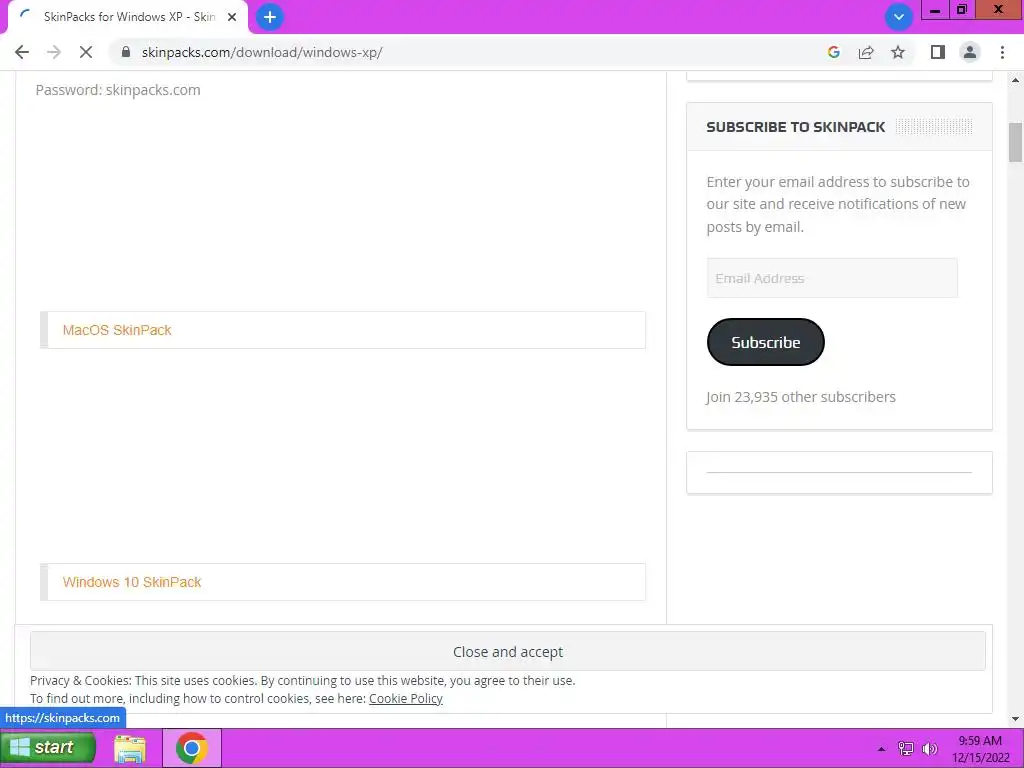Close the SkinPacks for Windows XP tab
This screenshot has width=1024, height=768.
[x=232, y=17]
